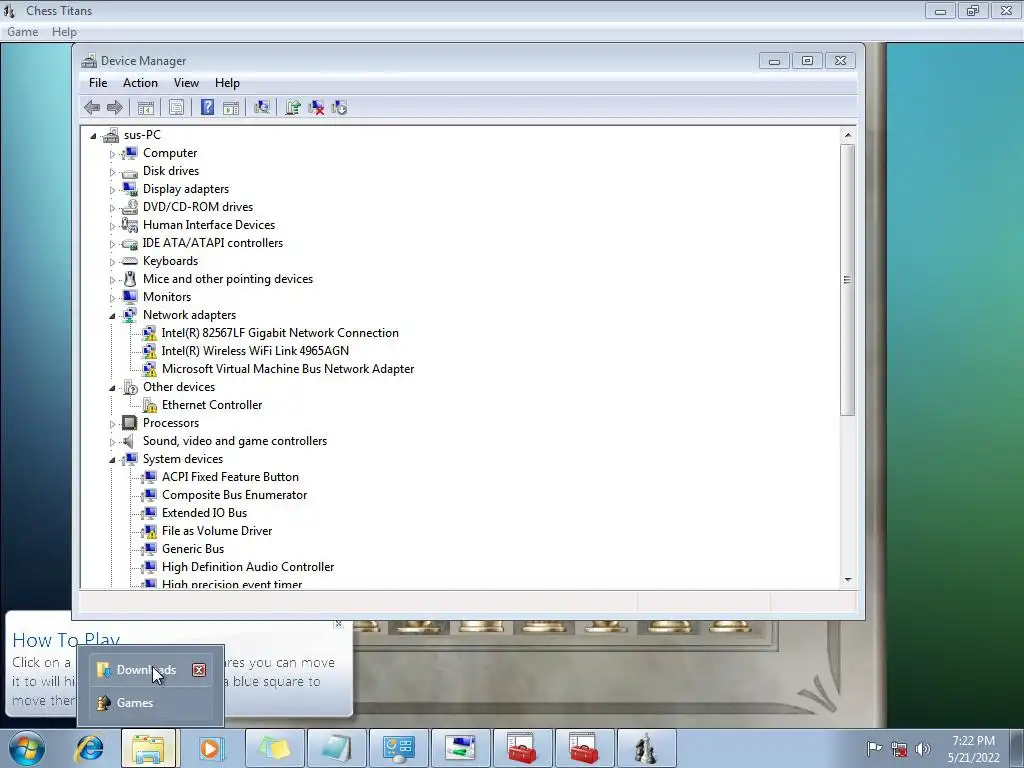
Task: Click the Update Driver Software toolbar icon
Action: point(293,108)
